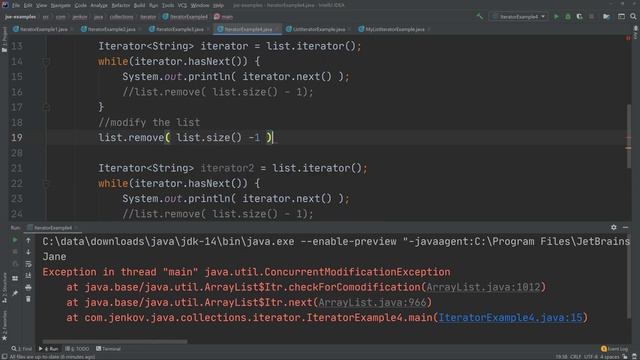Open ArrayList.java:966 stack trace link
This screenshot has width=640, height=360.
(372, 302)
